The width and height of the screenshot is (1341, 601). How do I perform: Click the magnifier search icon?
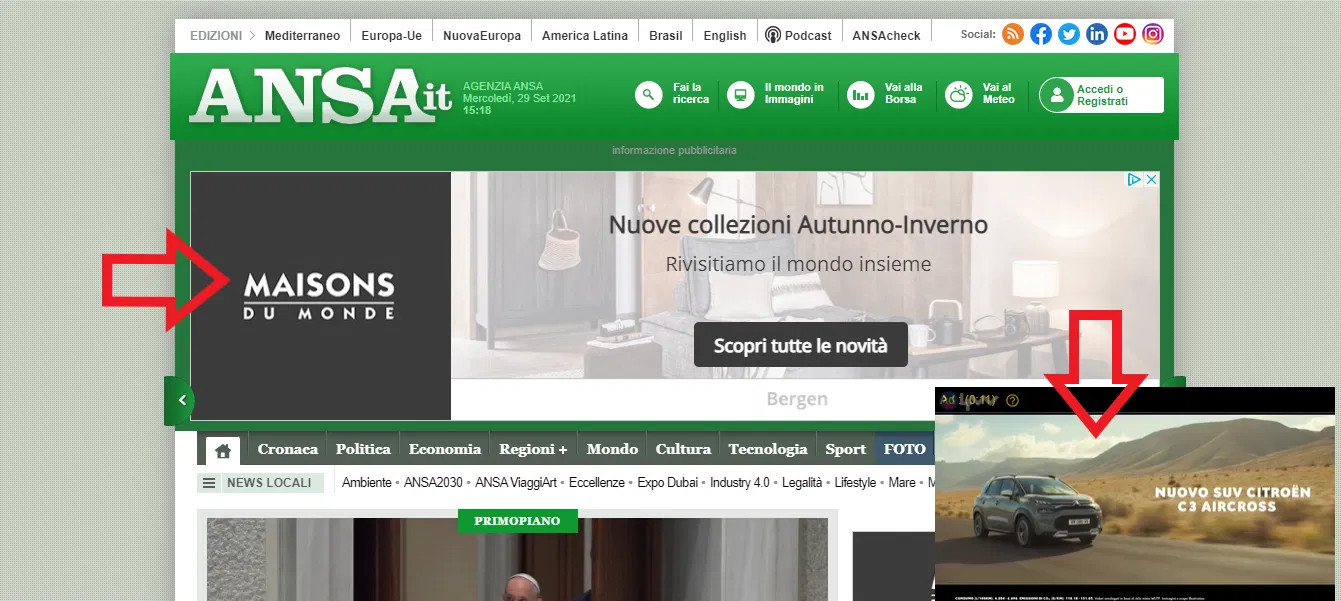[x=649, y=95]
